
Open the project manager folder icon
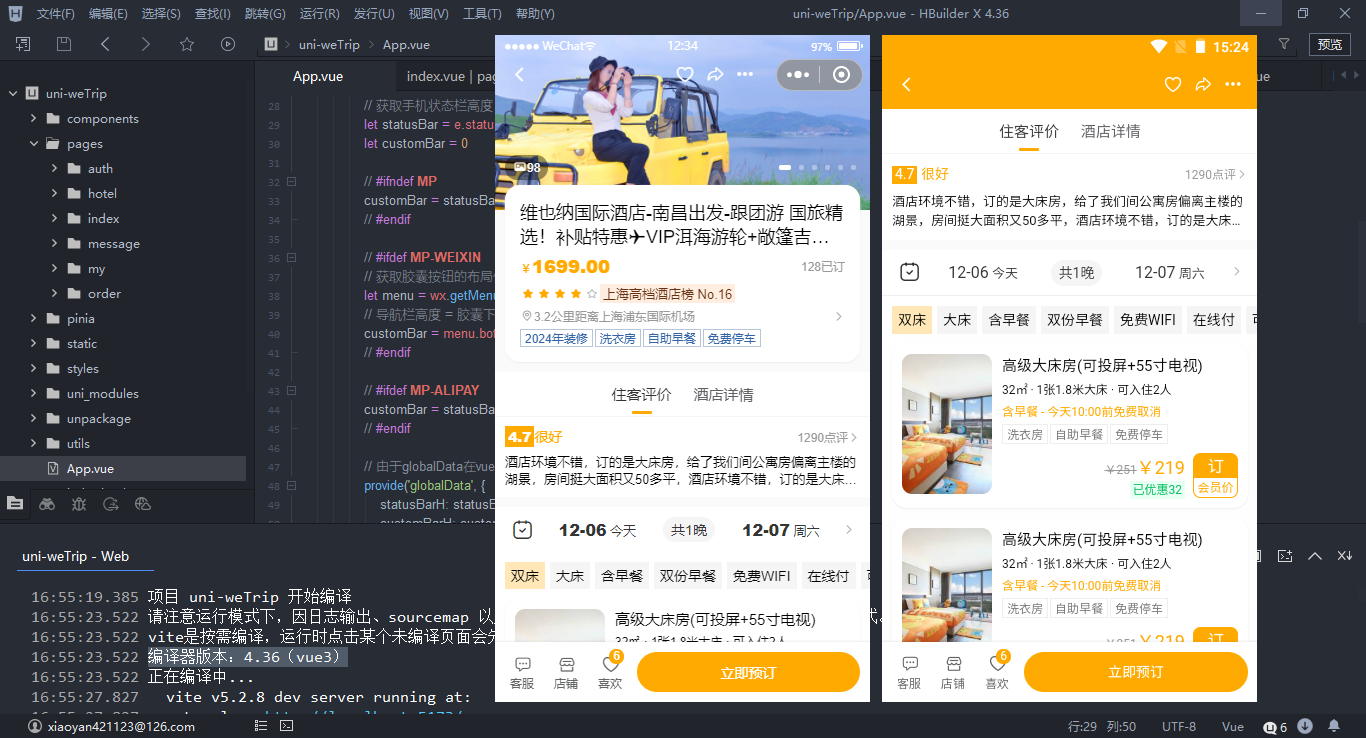pos(15,504)
